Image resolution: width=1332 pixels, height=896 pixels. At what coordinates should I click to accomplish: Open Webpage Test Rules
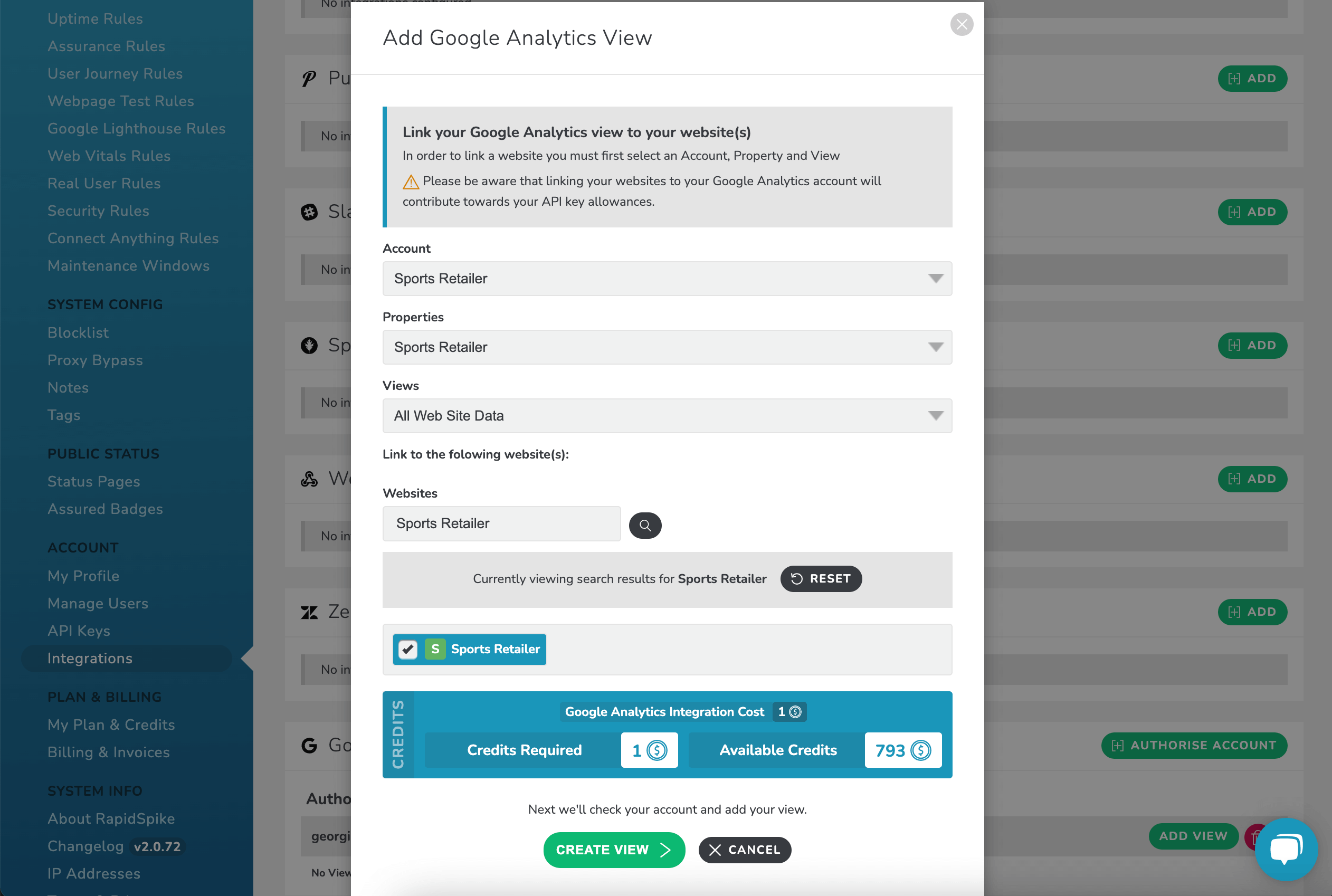coord(120,101)
